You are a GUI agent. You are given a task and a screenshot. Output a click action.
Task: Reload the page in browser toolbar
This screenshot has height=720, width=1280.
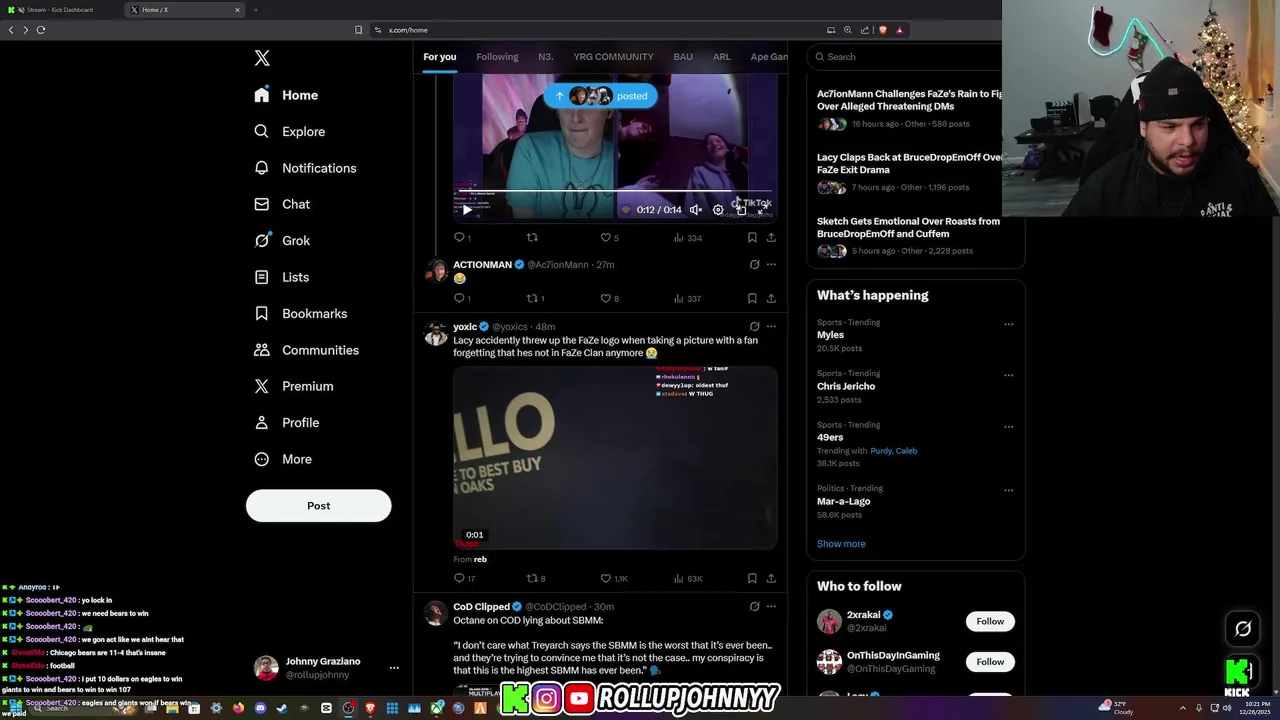coord(41,30)
